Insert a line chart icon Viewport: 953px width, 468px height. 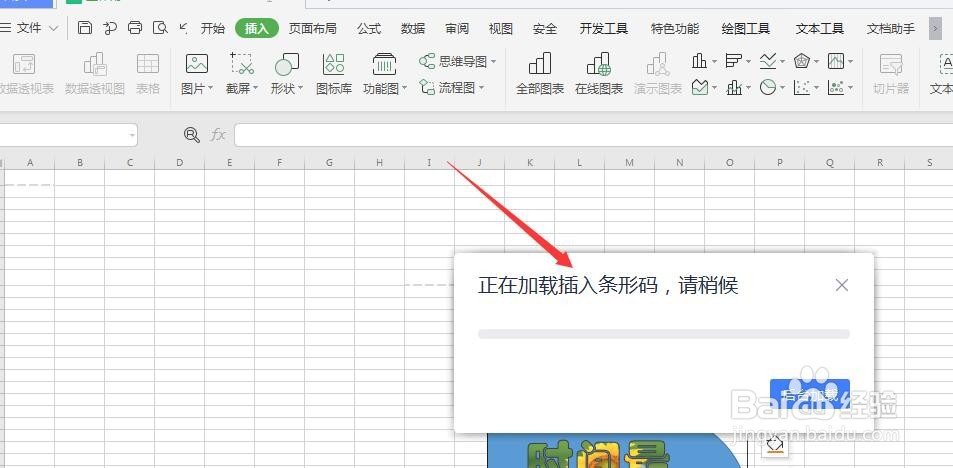(768, 61)
